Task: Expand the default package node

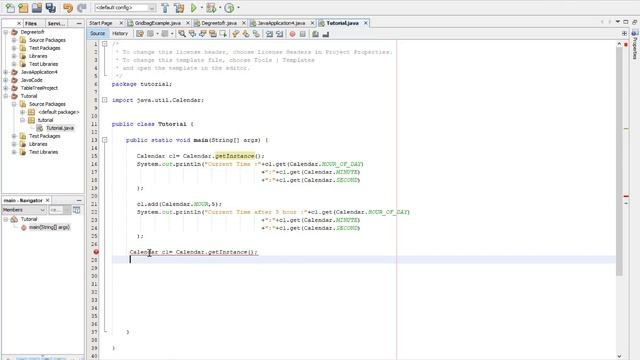Action: coord(22,112)
